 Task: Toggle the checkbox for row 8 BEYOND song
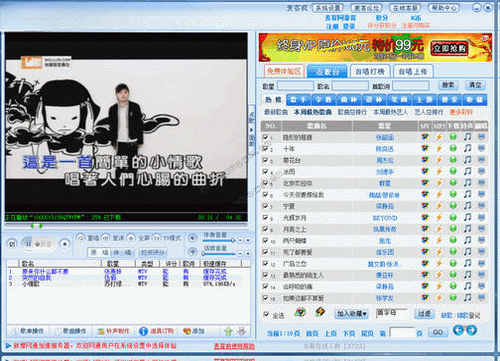click(266, 217)
